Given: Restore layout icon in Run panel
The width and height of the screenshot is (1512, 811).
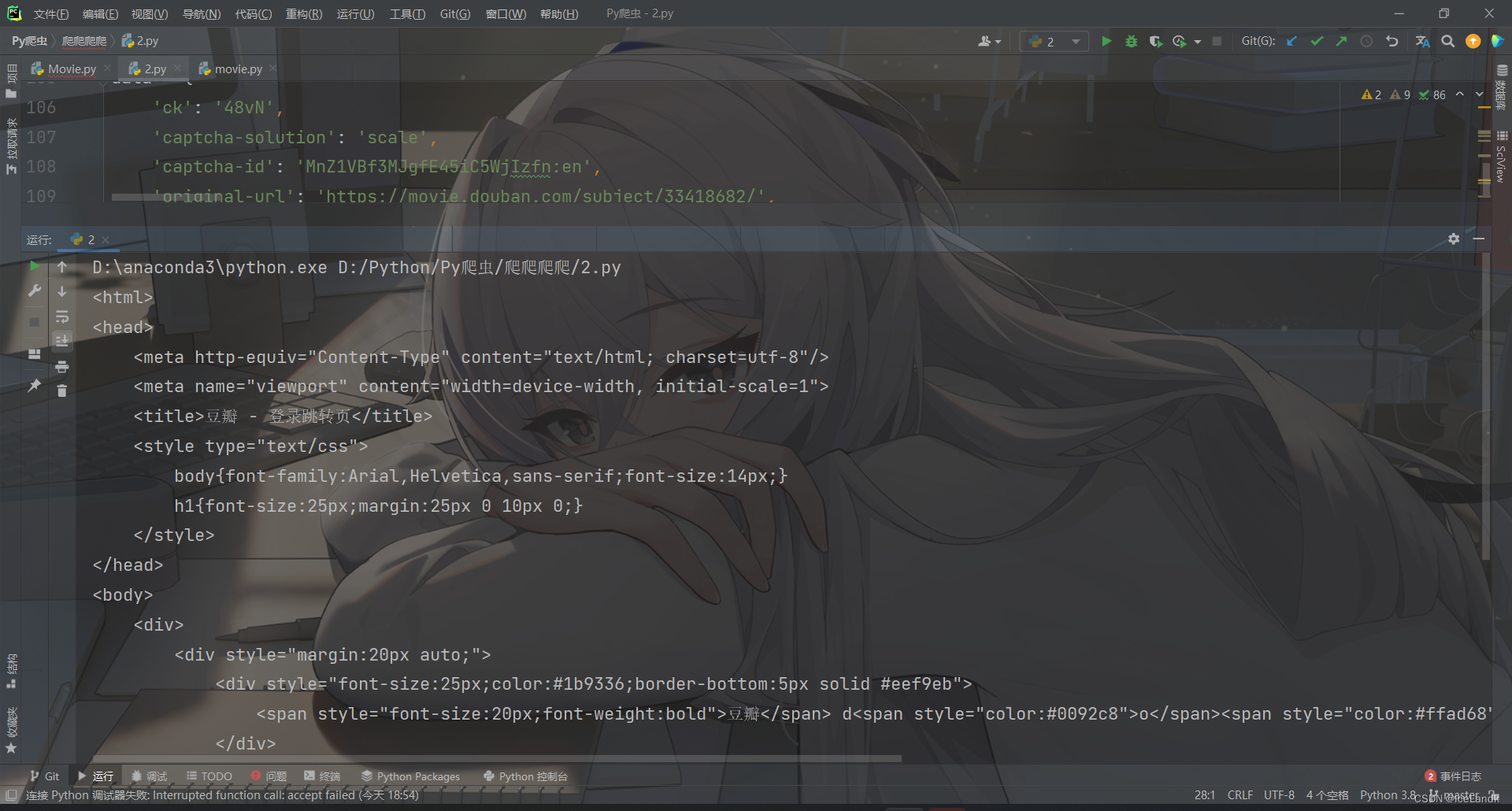Looking at the screenshot, I should (35, 354).
